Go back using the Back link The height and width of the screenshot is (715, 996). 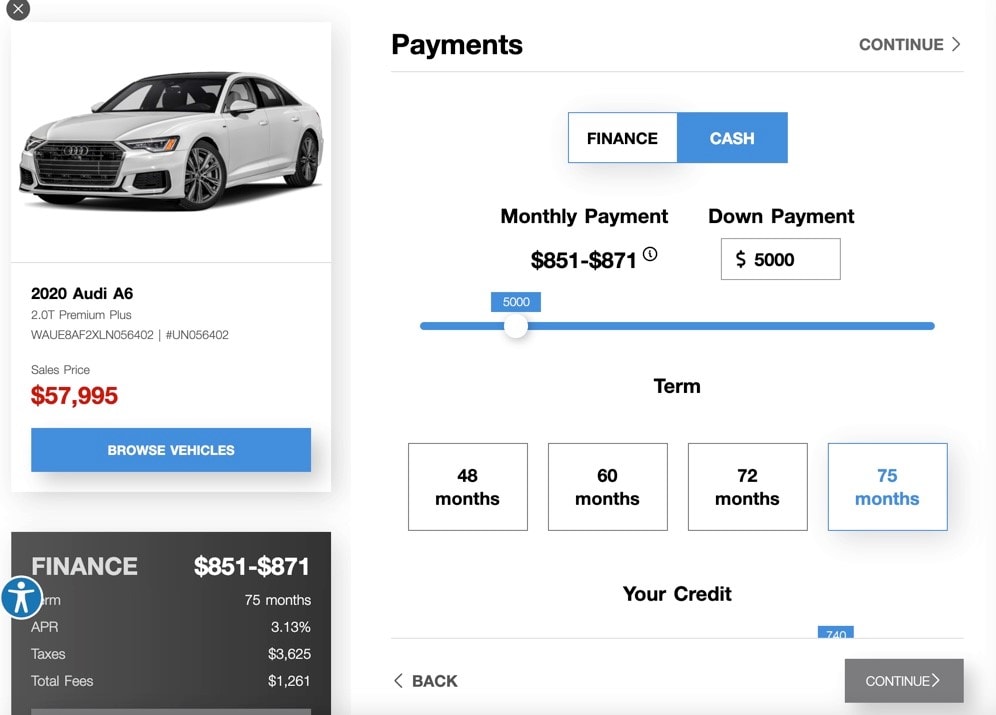point(425,681)
